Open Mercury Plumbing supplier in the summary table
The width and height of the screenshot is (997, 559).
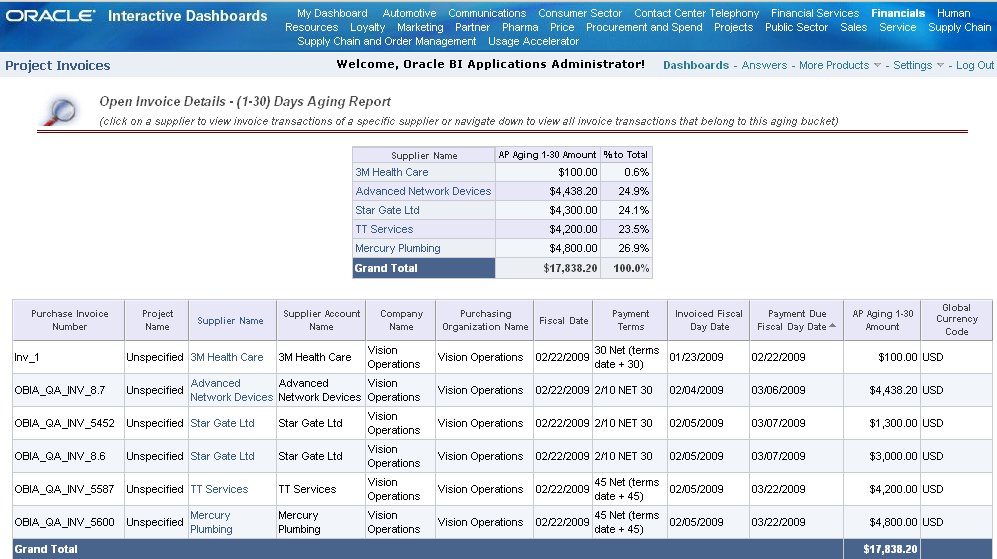point(398,248)
